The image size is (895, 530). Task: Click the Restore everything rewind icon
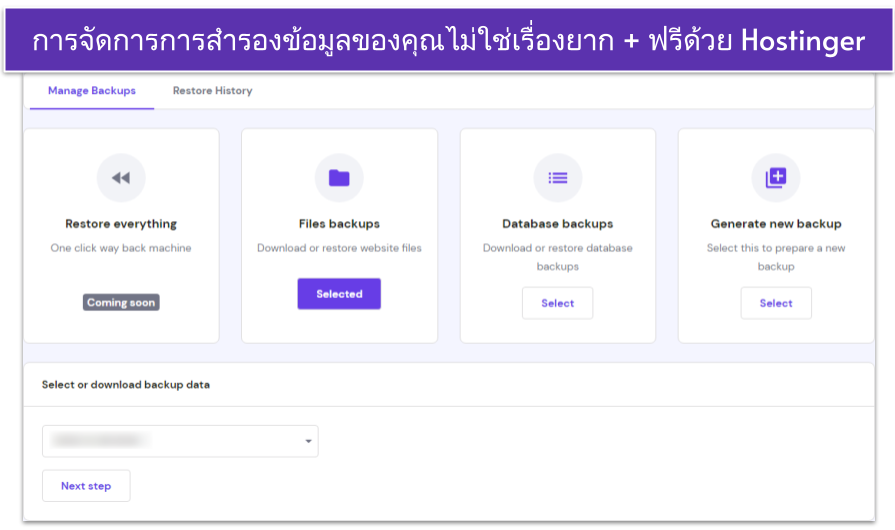click(x=121, y=178)
